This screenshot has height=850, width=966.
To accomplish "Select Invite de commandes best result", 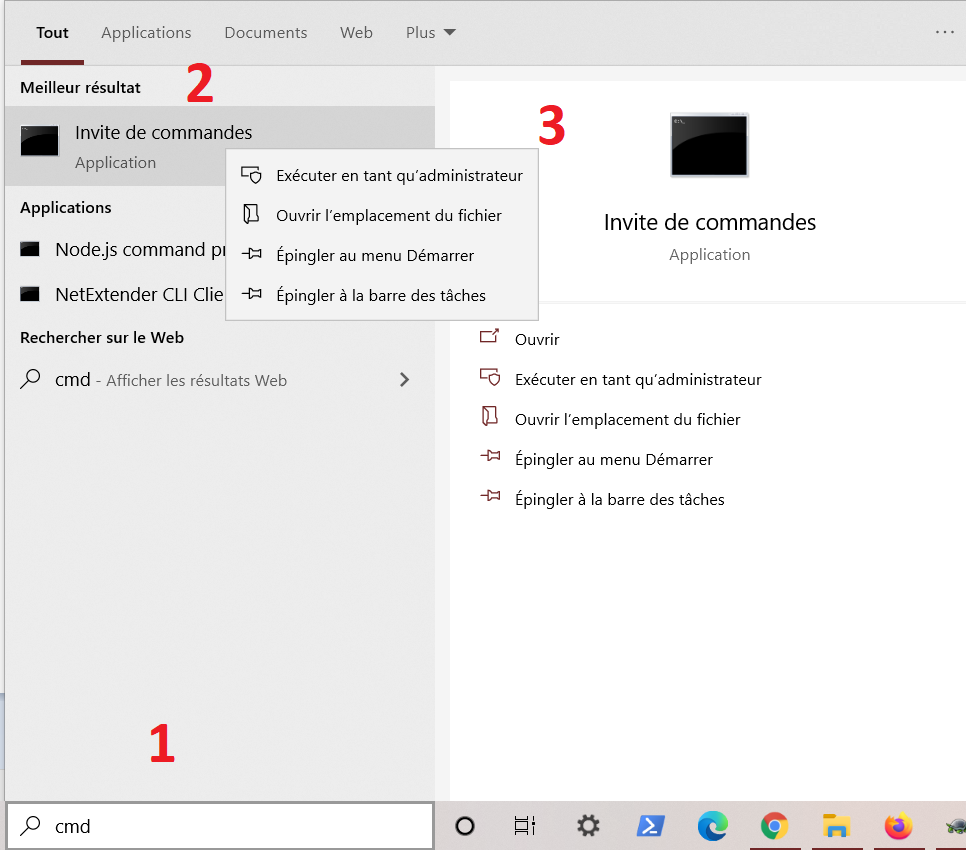I will (x=220, y=146).
